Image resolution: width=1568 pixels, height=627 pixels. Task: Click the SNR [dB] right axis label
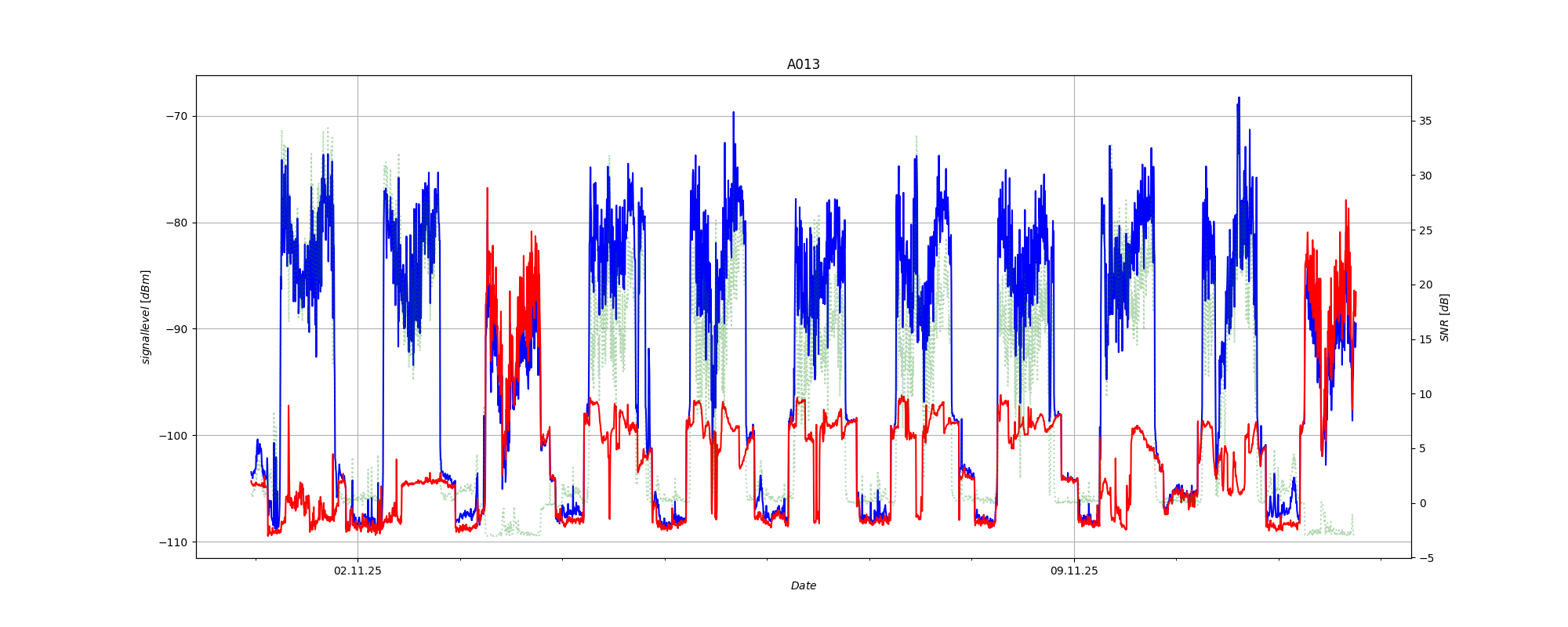click(1444, 317)
